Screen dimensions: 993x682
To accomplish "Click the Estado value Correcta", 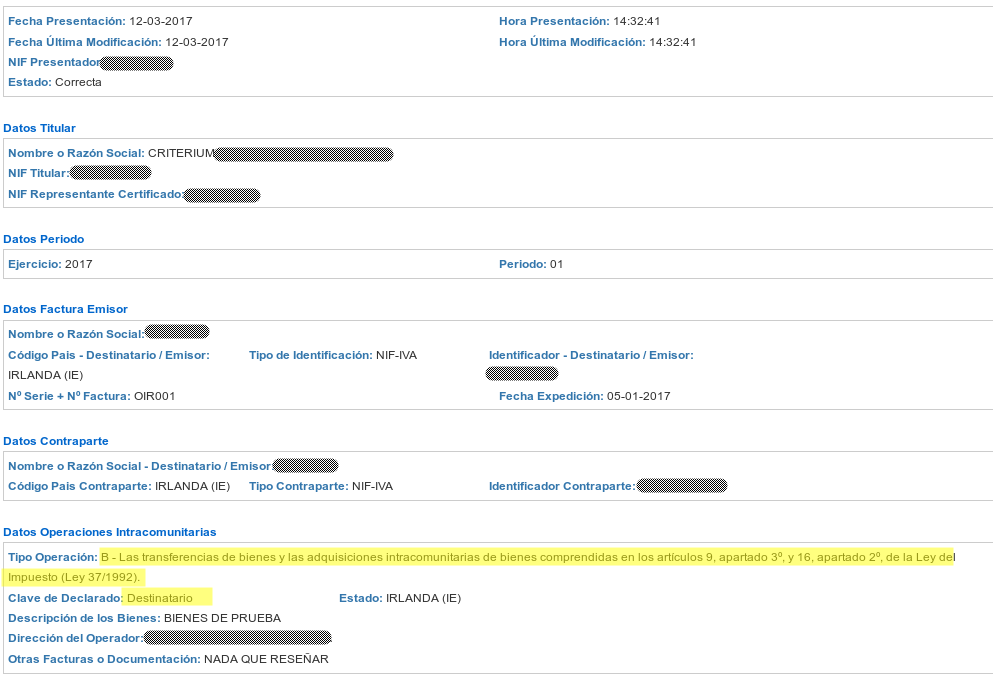I will [x=78, y=82].
